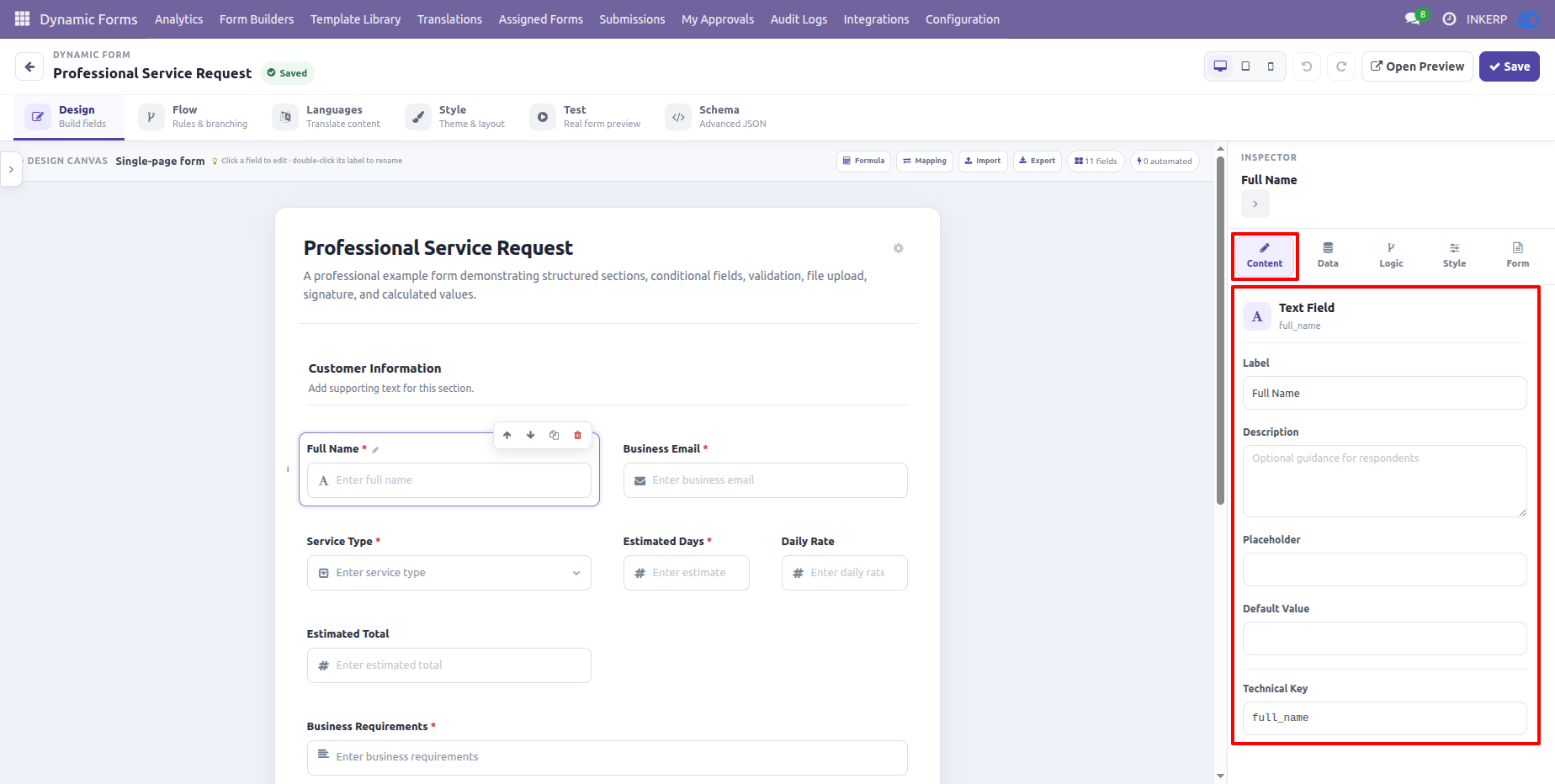The height and width of the screenshot is (784, 1555).
Task: Expand the left sidebar panel
Action: (x=11, y=169)
